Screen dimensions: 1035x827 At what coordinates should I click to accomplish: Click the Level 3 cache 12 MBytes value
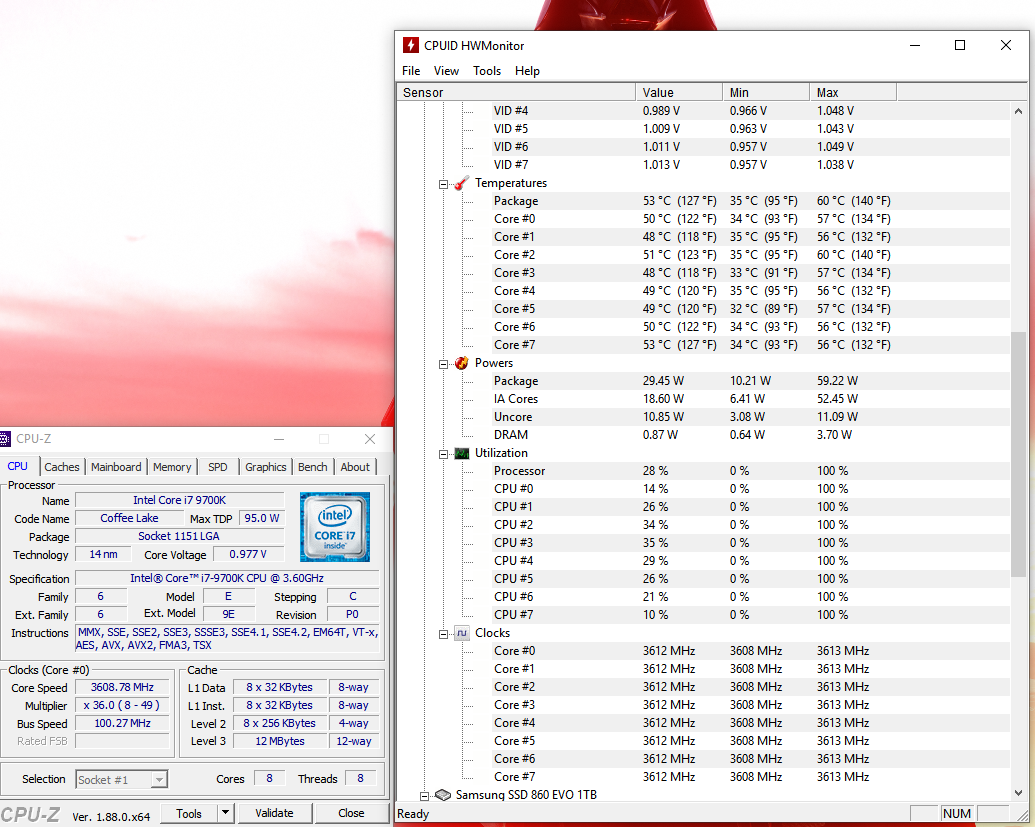pos(280,741)
